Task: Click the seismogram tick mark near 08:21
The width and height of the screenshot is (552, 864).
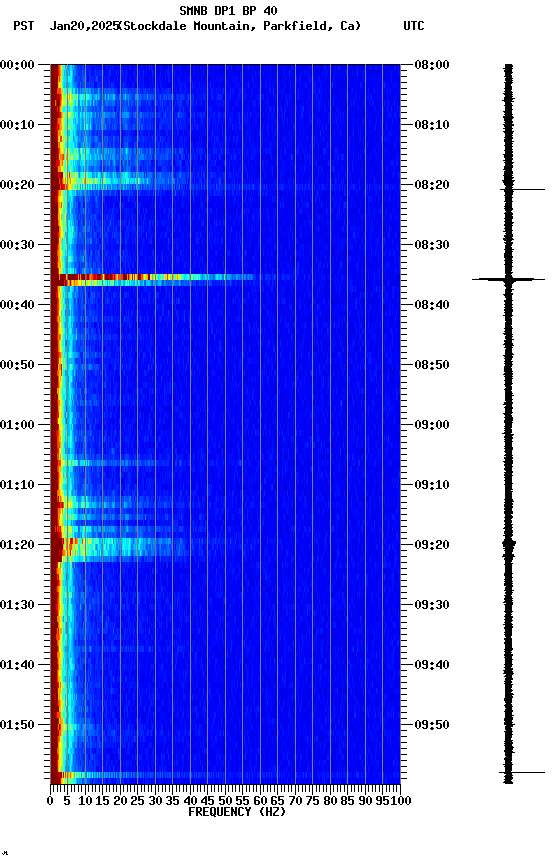Action: (x=523, y=190)
